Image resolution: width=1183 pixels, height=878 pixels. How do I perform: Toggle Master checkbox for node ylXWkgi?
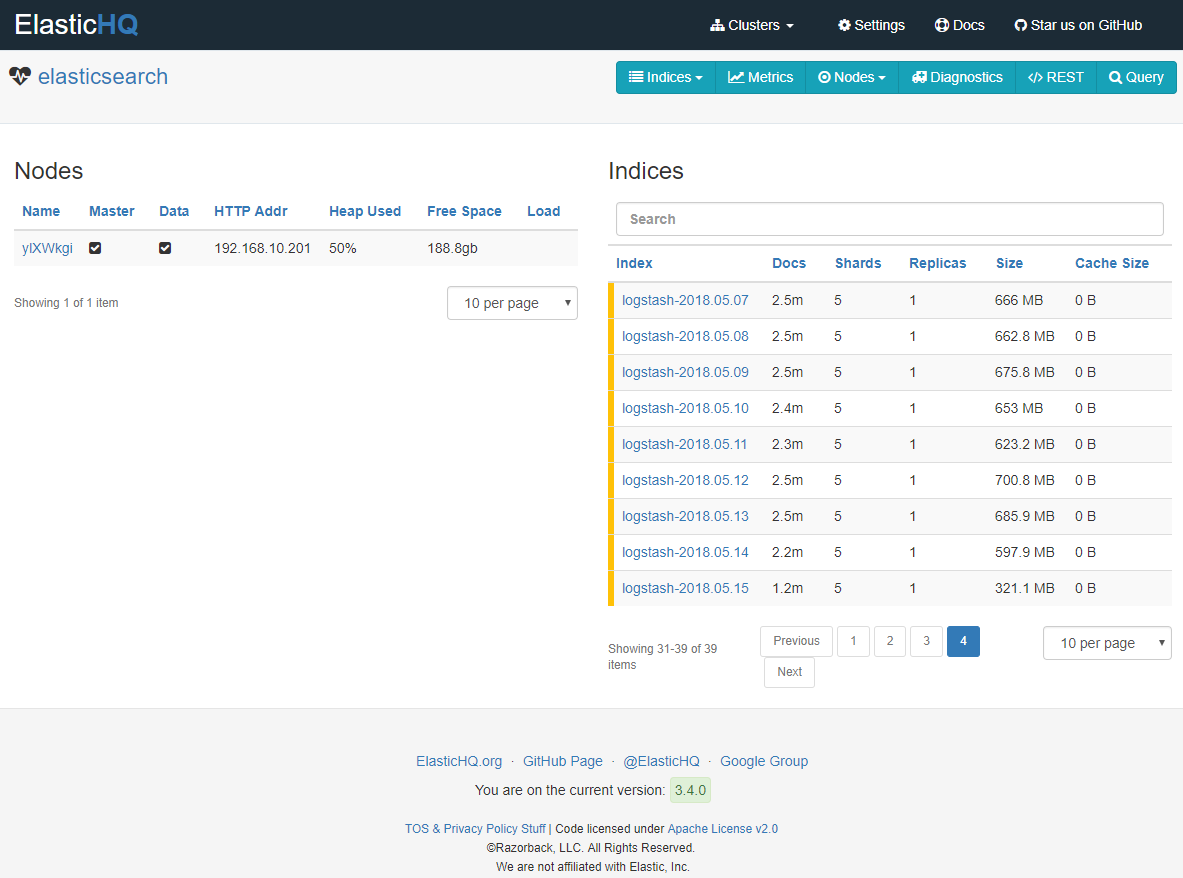coord(95,248)
